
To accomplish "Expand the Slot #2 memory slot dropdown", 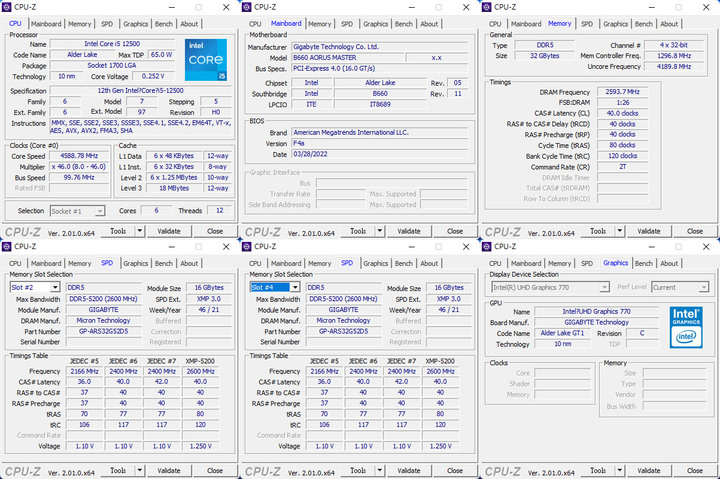I will coord(55,287).
